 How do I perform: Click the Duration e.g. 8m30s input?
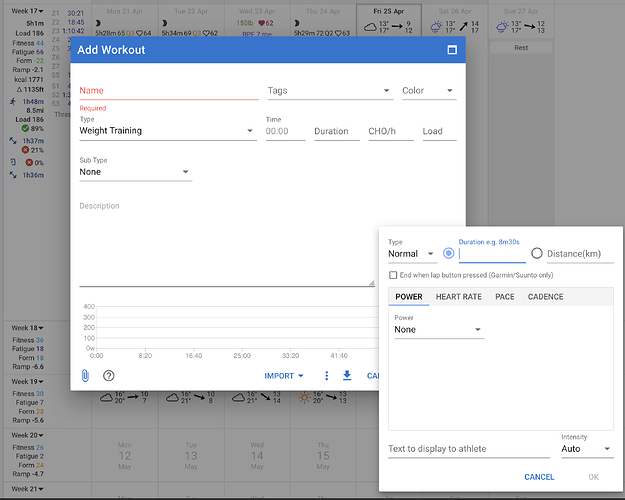click(492, 254)
